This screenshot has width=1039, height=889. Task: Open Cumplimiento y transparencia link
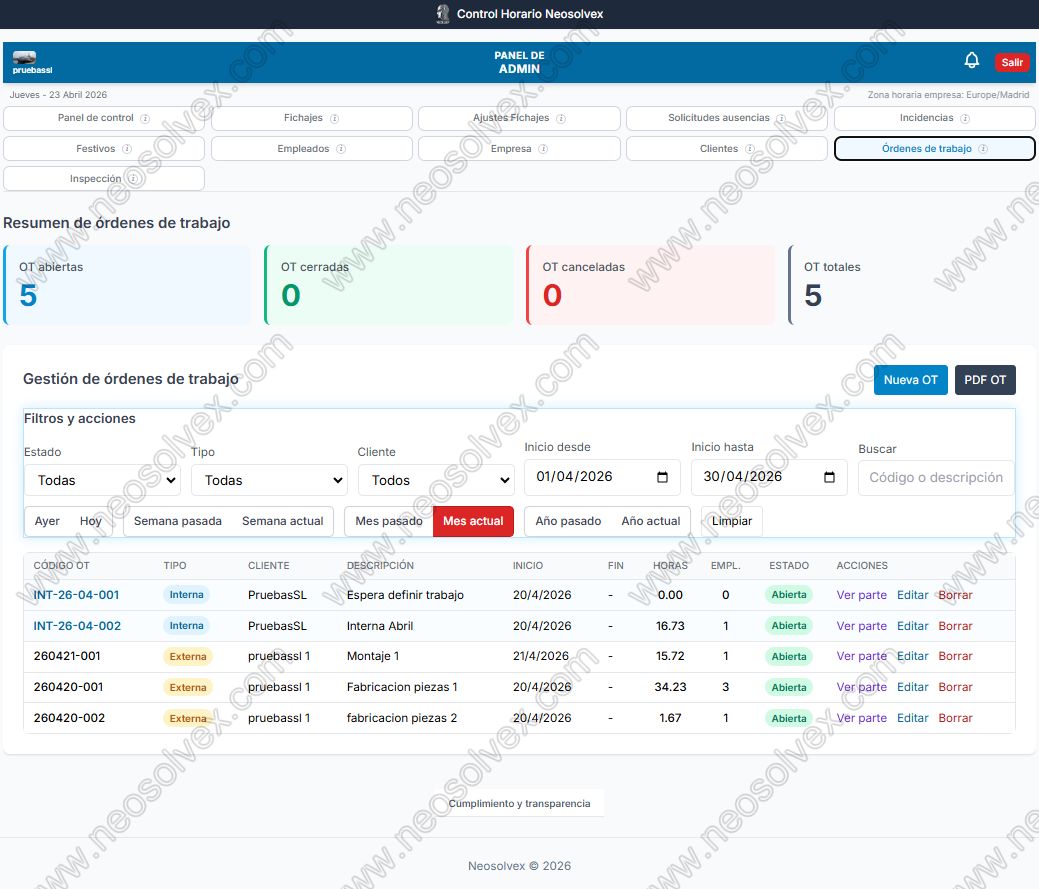[520, 804]
